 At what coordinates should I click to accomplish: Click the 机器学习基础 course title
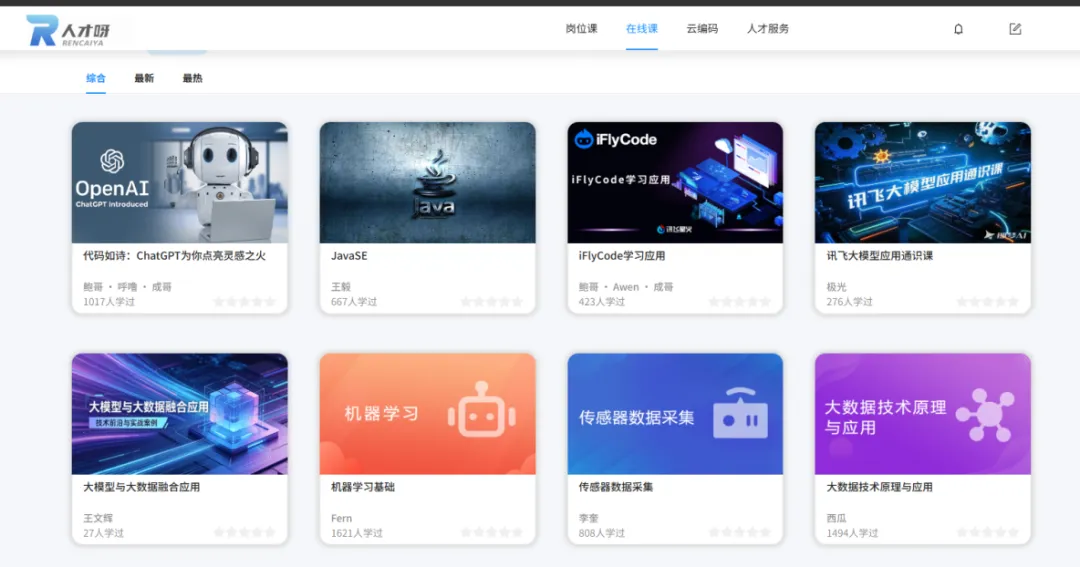[363, 487]
